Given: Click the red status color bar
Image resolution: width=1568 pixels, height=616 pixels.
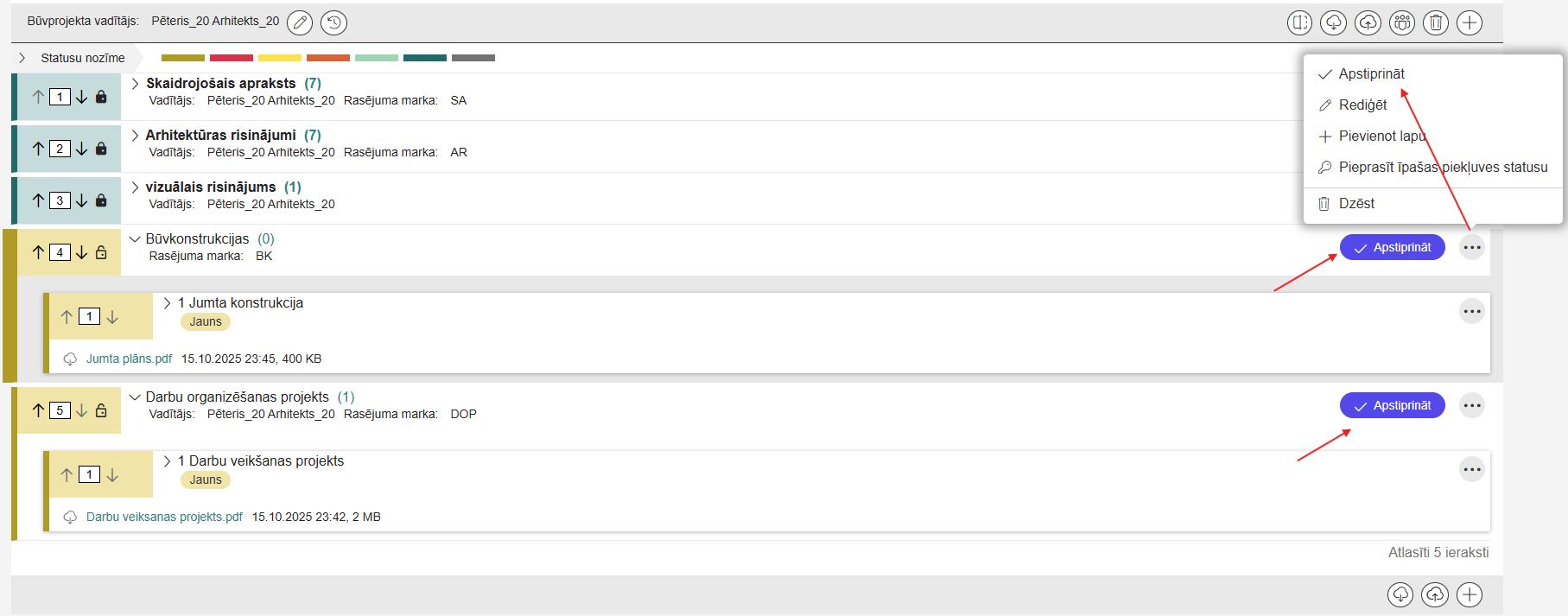Looking at the screenshot, I should point(232,58).
